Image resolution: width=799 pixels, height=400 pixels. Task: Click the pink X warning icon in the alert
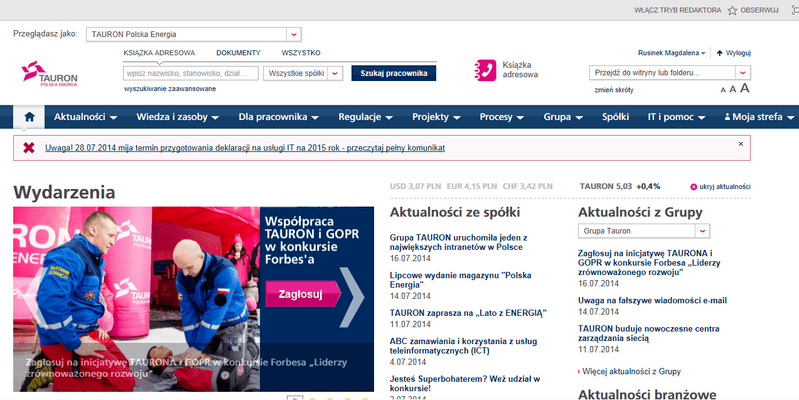[29, 148]
